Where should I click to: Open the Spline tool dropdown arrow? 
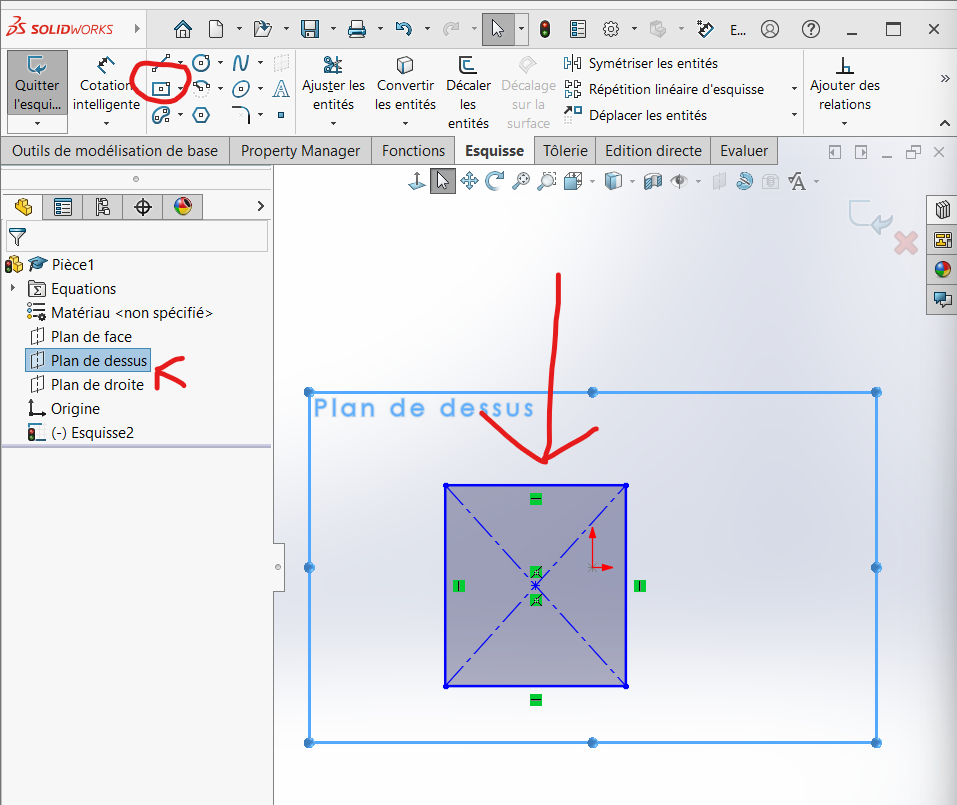click(261, 62)
